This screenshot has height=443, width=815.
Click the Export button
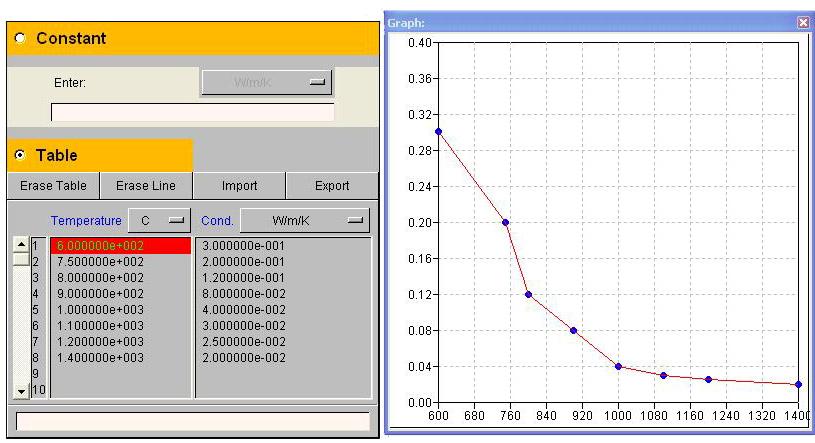click(x=332, y=186)
